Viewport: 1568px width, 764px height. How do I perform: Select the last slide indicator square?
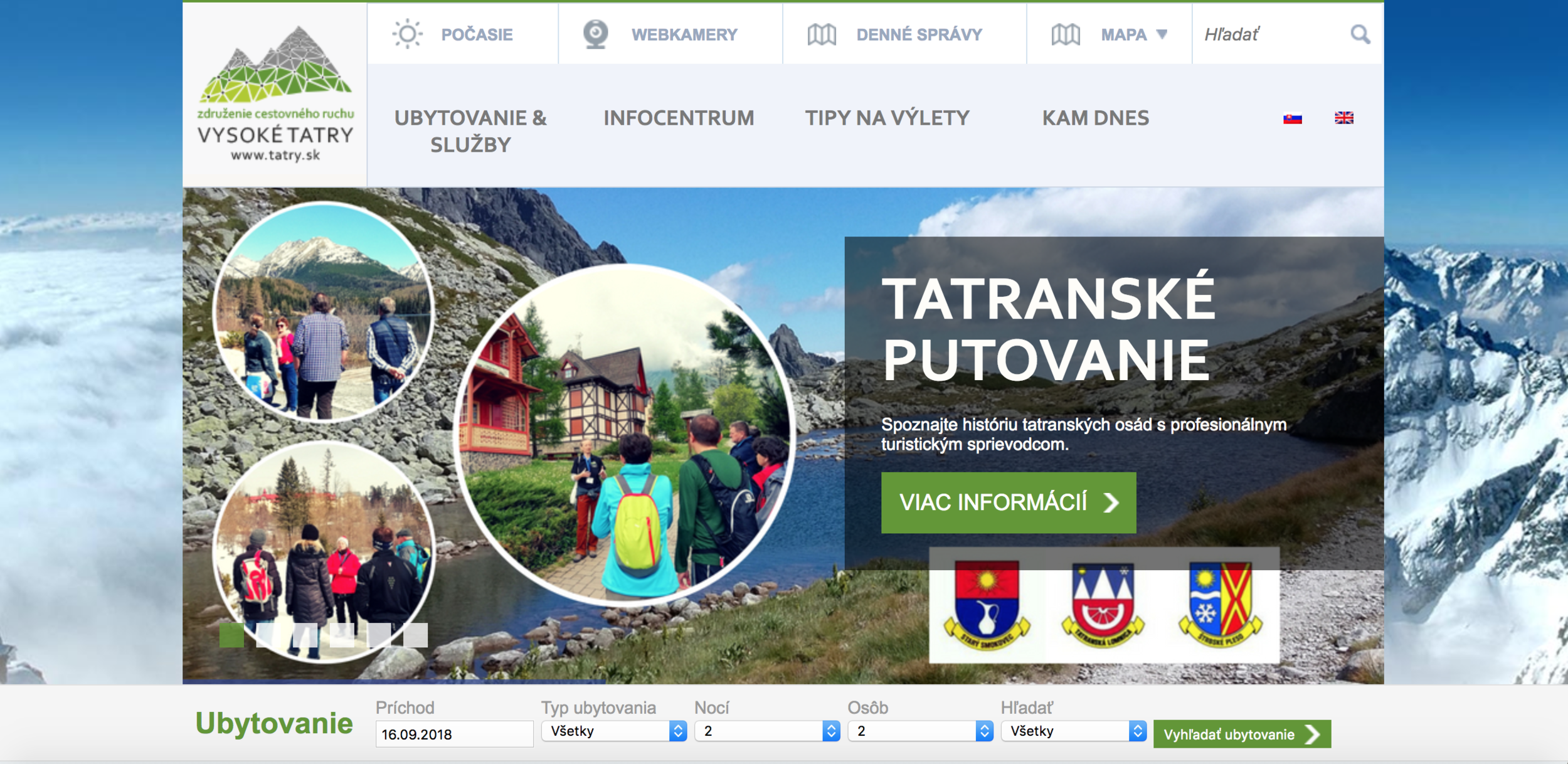coord(415,635)
